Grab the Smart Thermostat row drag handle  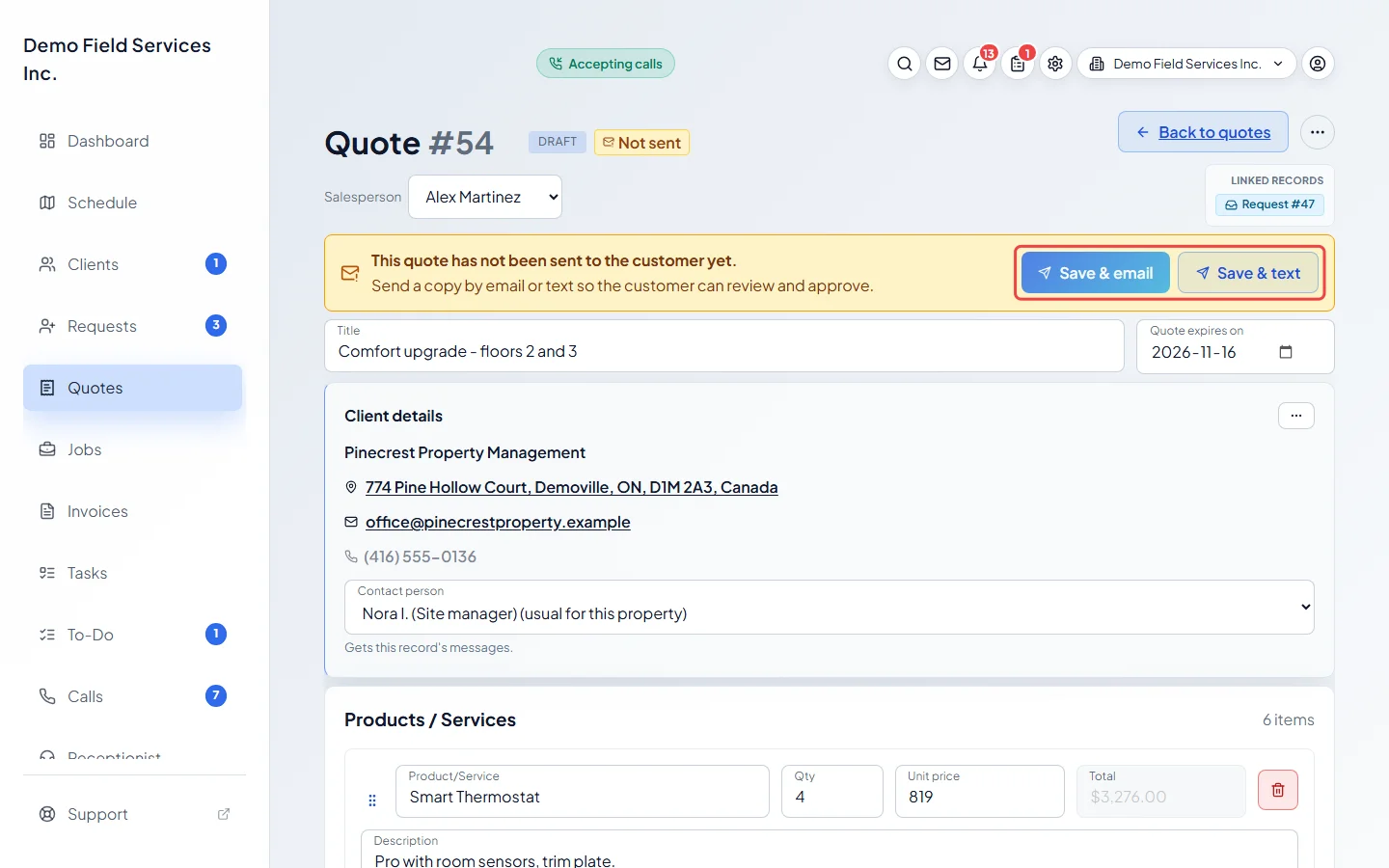point(372,800)
